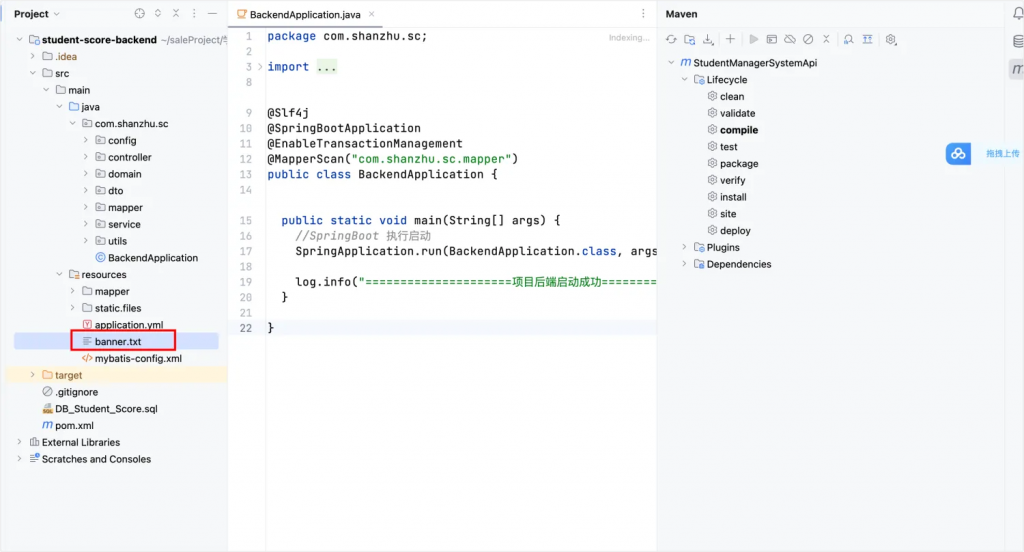
Task: Click Select Opened File crosshair icon
Action: 139,14
